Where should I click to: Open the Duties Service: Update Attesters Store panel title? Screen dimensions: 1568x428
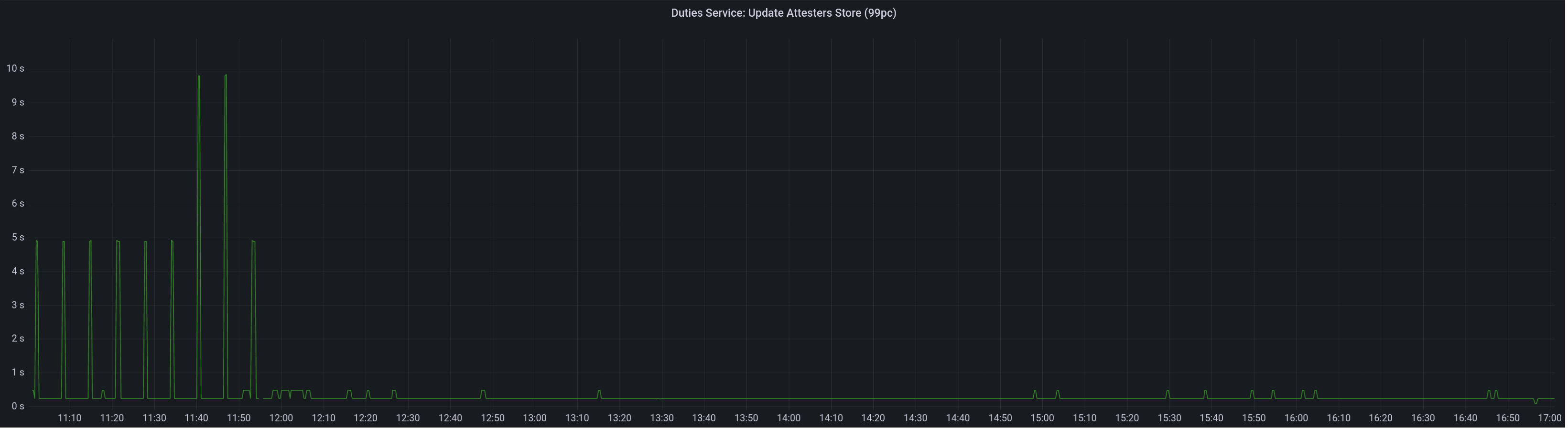point(783,13)
